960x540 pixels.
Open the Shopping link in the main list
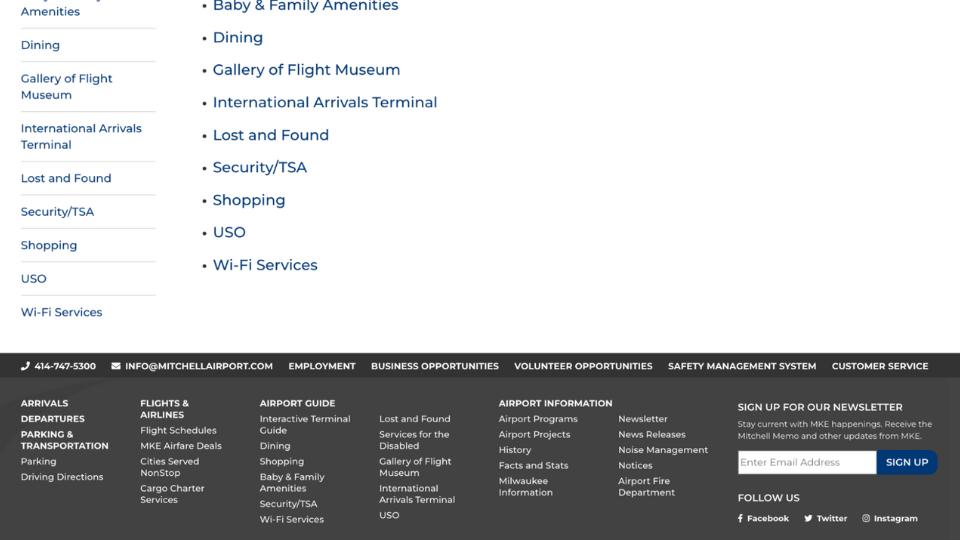249,200
